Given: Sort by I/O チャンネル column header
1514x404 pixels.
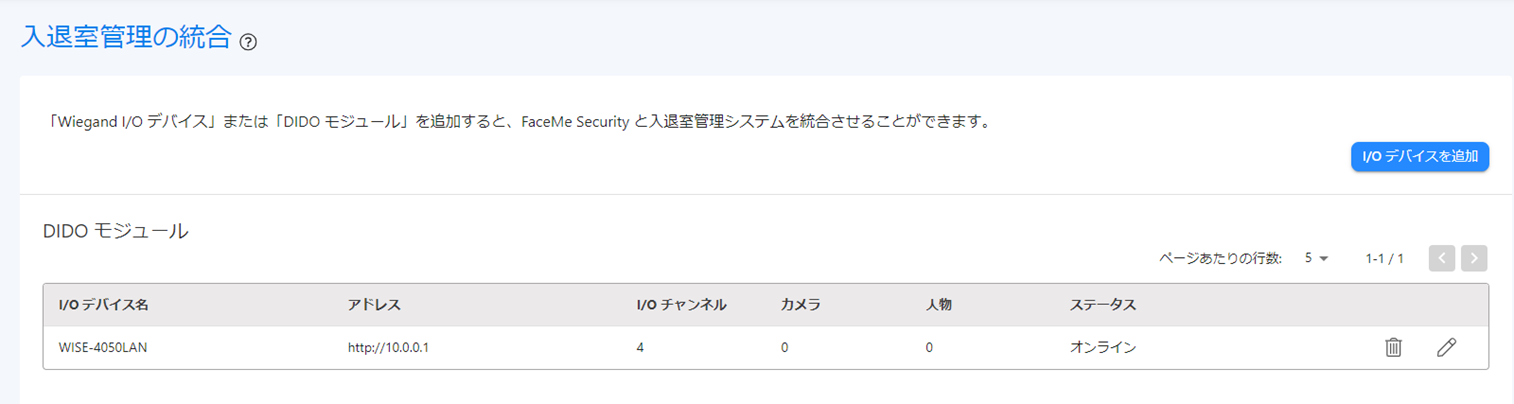Looking at the screenshot, I should [x=681, y=304].
